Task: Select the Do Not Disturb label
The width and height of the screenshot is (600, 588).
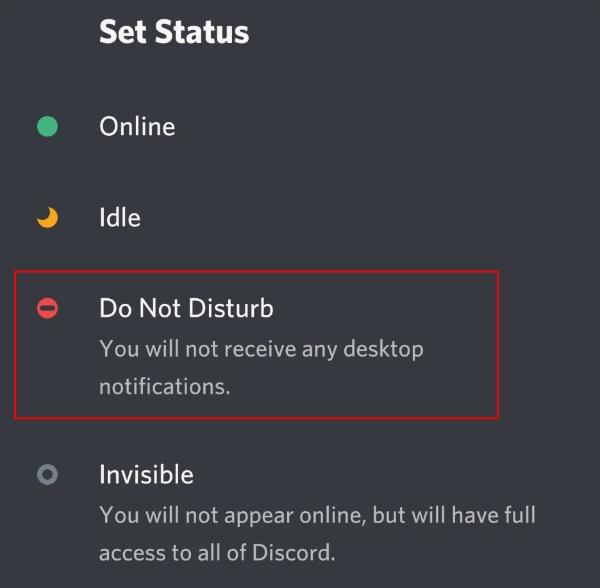Action: (x=186, y=309)
